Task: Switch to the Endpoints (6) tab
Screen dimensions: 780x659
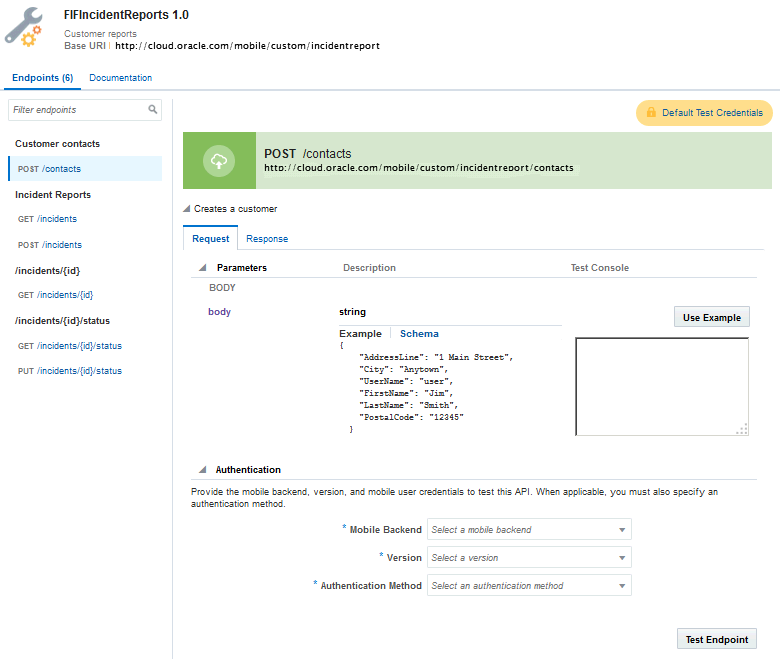Action: coord(43,78)
